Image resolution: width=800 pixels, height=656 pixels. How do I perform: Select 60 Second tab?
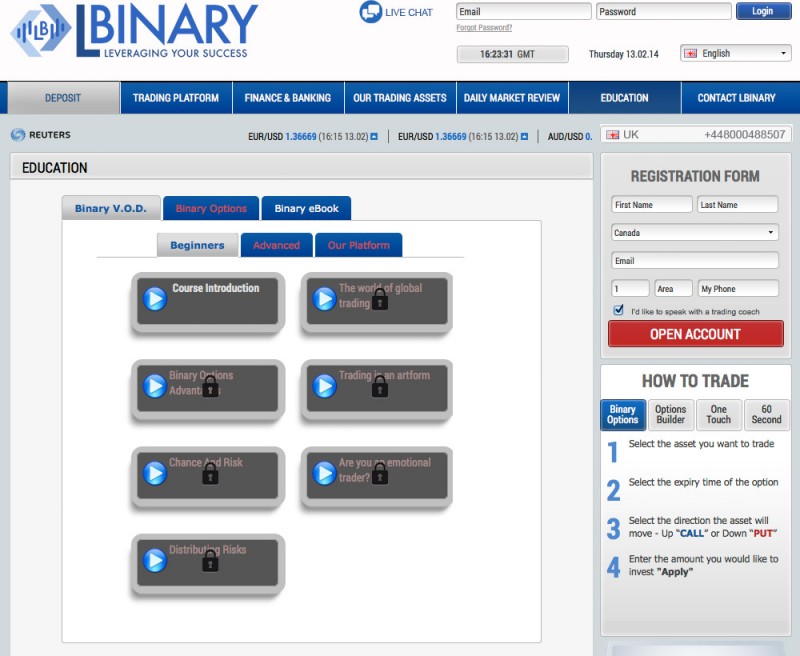point(766,414)
